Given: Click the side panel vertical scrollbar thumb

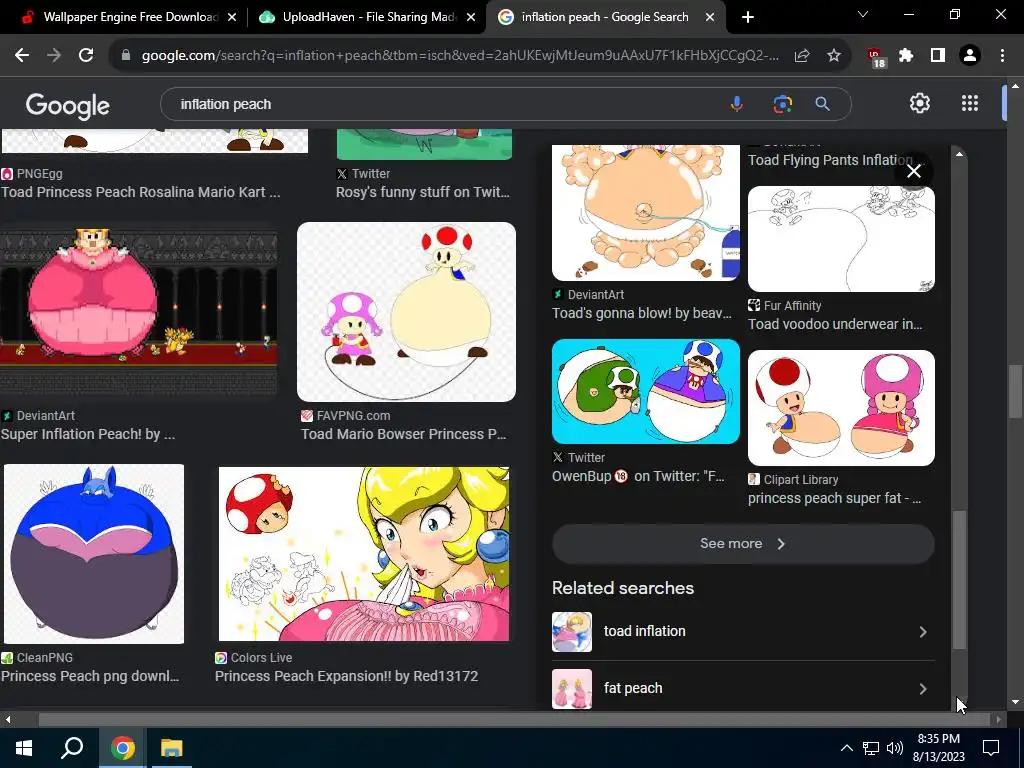Looking at the screenshot, I should tap(959, 580).
